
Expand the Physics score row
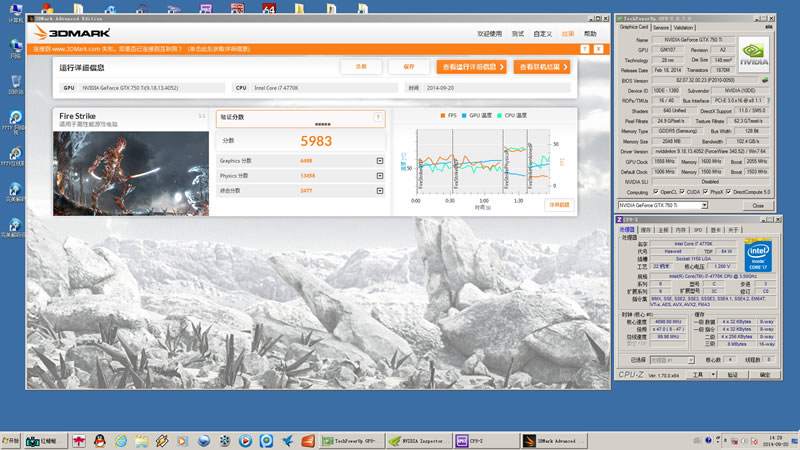(x=380, y=175)
